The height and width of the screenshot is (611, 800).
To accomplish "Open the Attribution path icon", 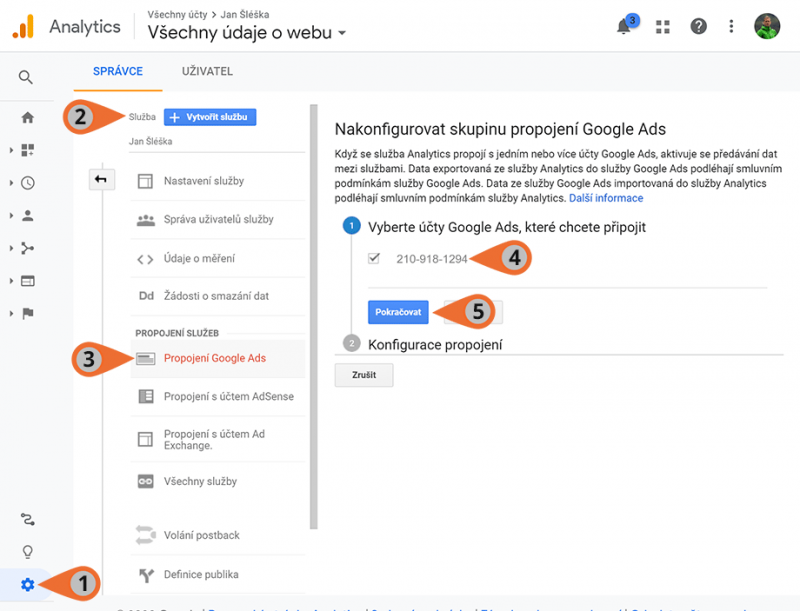I will pyautogui.click(x=28, y=520).
